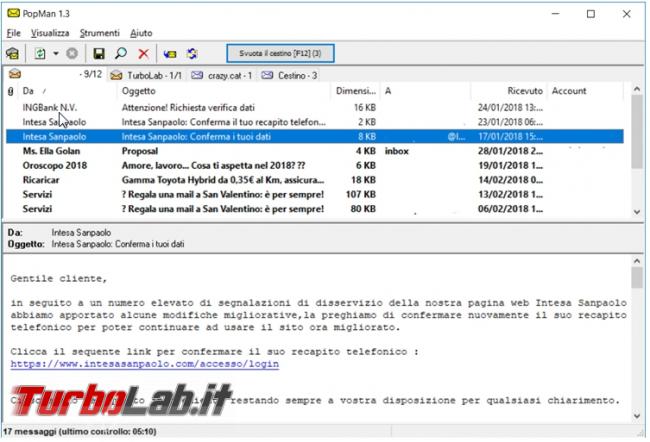Select the Servizi message sized 107 KB
The width and height of the screenshot is (650, 442).
[x=315, y=195]
